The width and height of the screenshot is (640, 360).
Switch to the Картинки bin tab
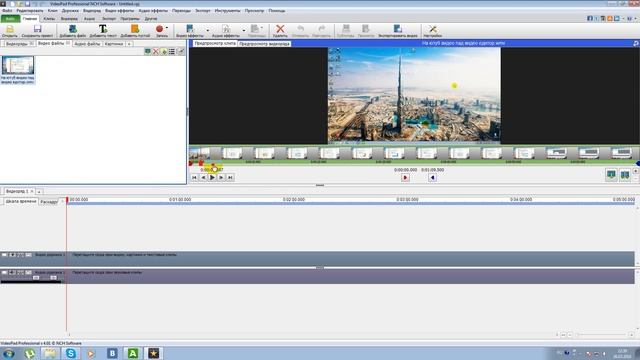tap(113, 44)
